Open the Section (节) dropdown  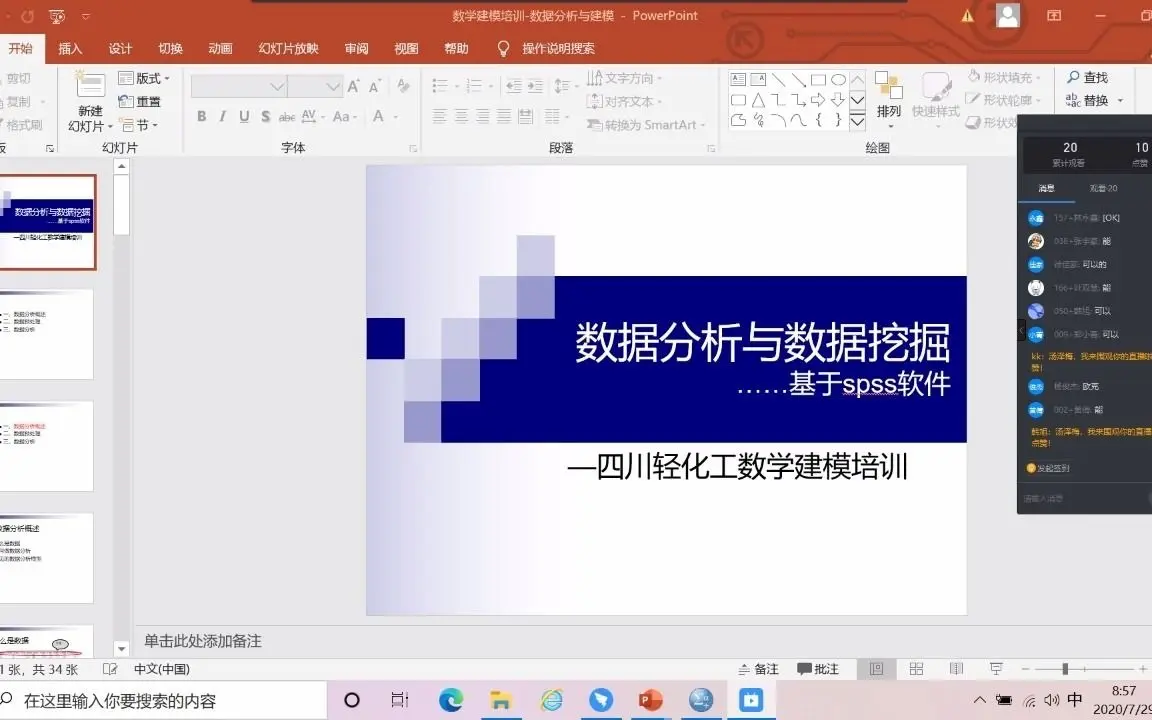[x=138, y=125]
